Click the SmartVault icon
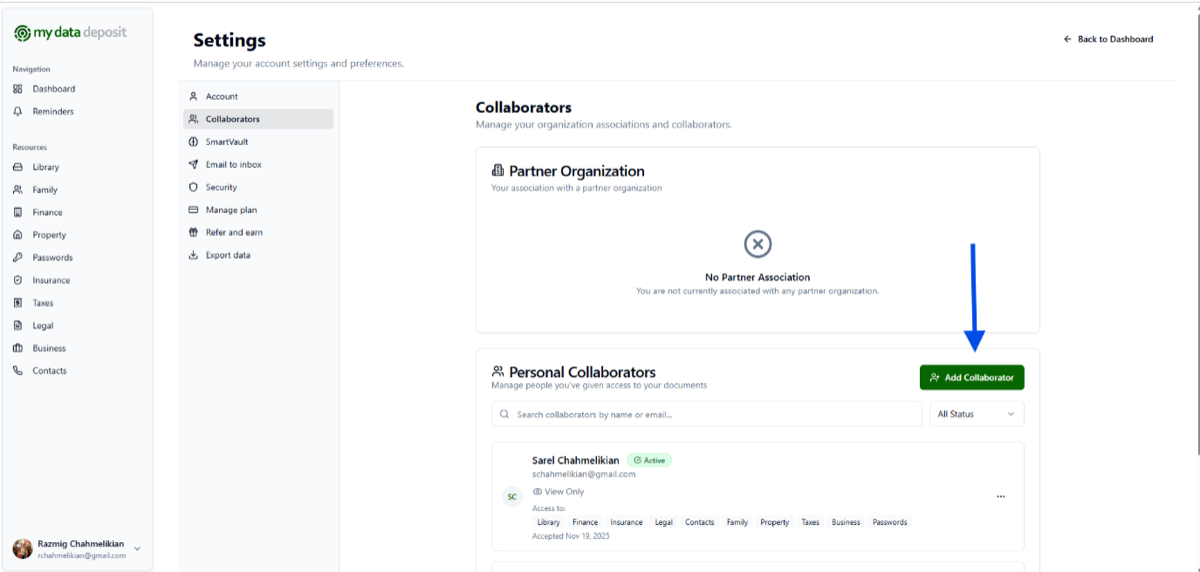This screenshot has height=572, width=1200. (194, 142)
